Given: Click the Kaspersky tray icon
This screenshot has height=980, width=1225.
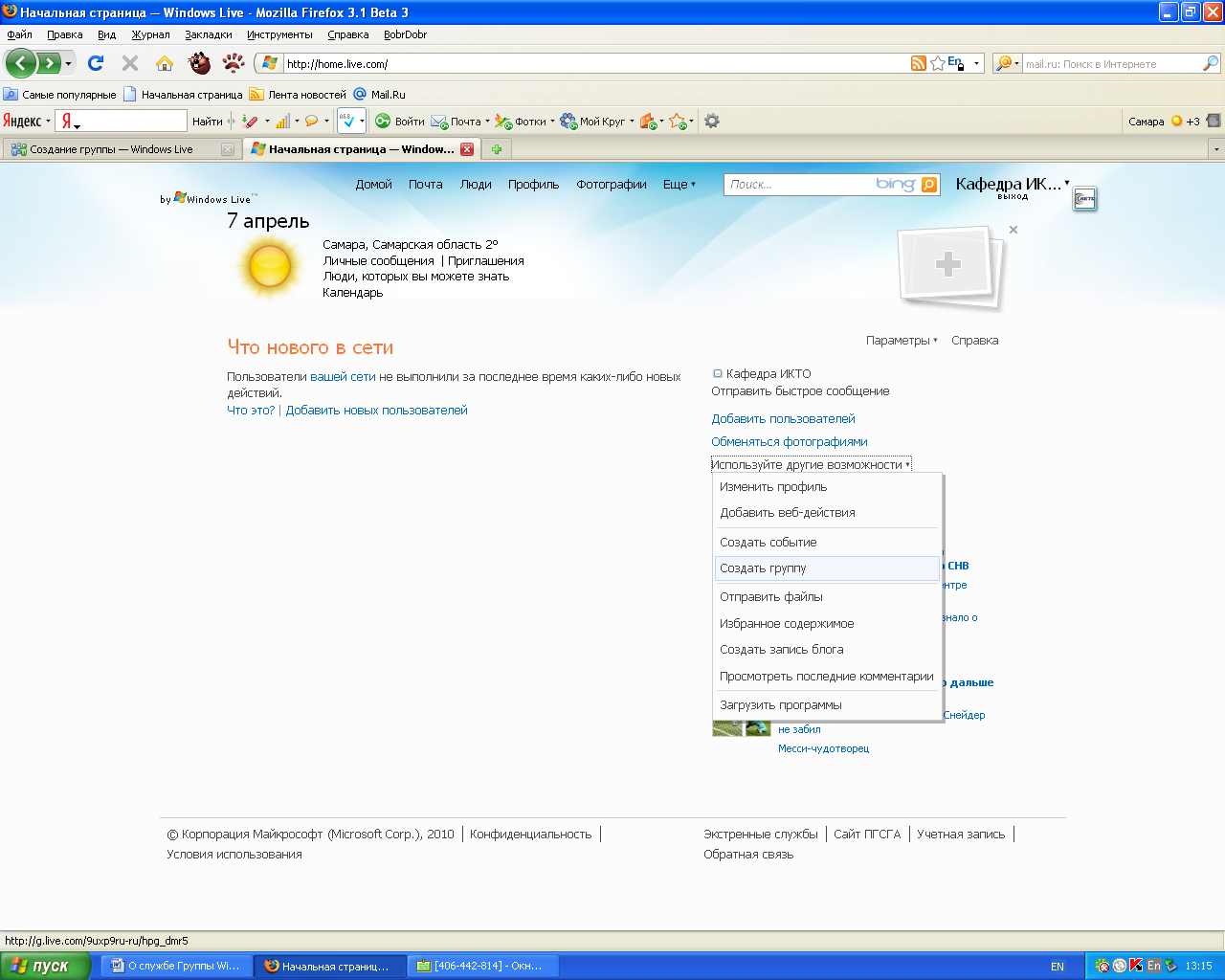Looking at the screenshot, I should click(1136, 966).
